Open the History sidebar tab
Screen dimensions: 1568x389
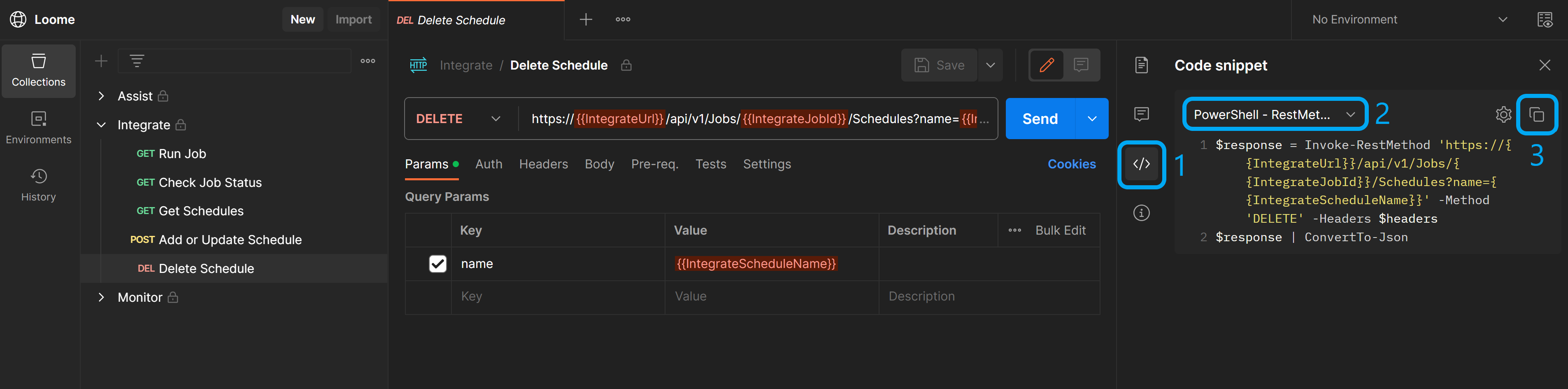point(38,186)
